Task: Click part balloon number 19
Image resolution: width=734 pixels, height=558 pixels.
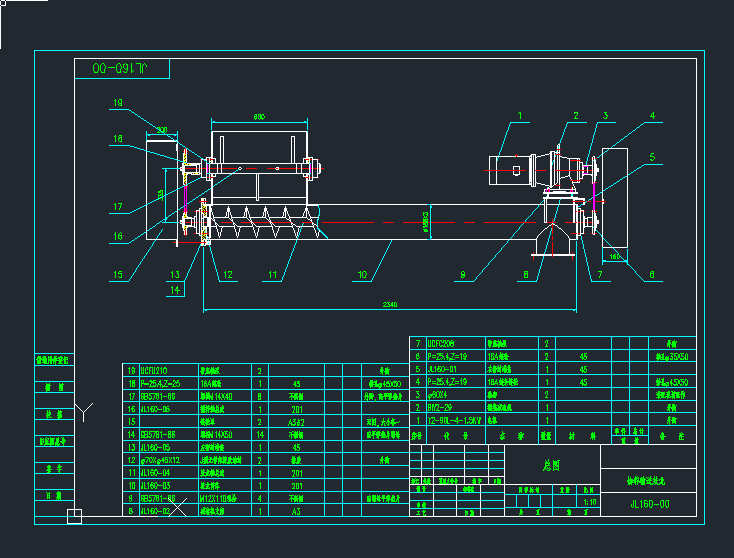Action: (x=117, y=103)
